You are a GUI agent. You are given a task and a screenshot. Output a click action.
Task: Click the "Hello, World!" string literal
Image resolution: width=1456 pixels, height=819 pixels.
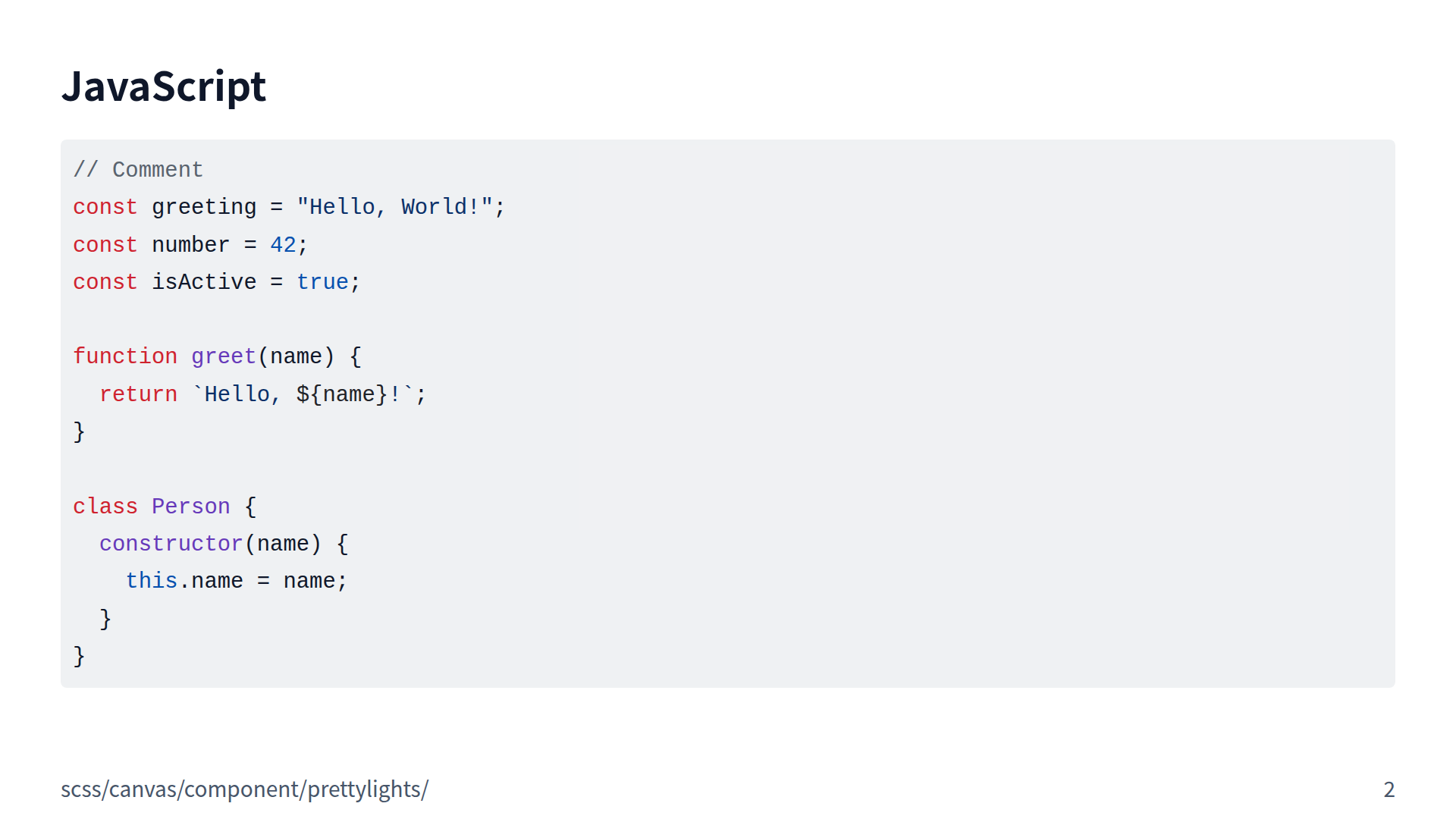point(394,207)
